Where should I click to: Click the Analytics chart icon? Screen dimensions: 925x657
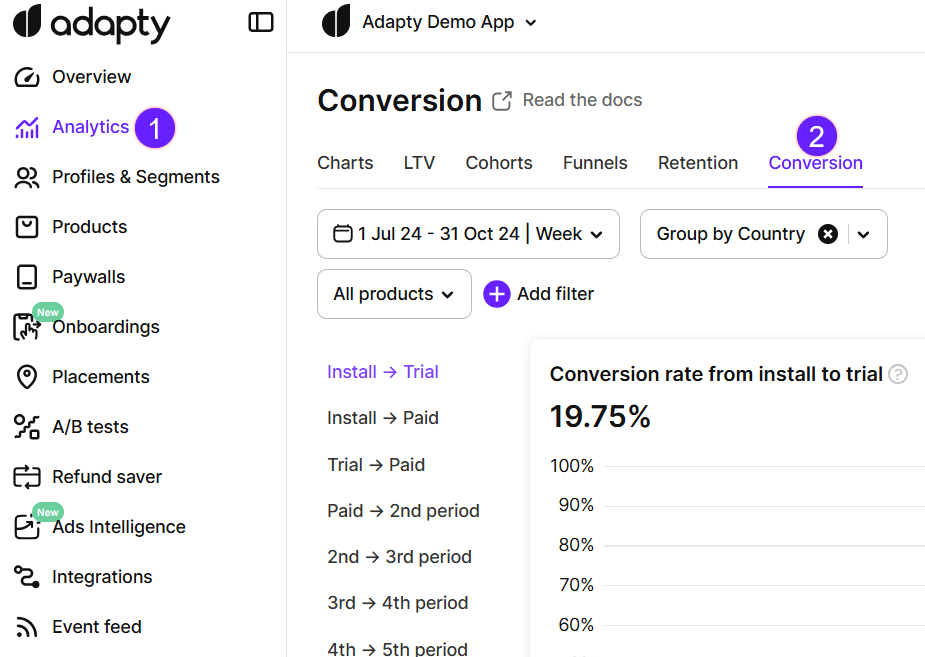point(27,127)
